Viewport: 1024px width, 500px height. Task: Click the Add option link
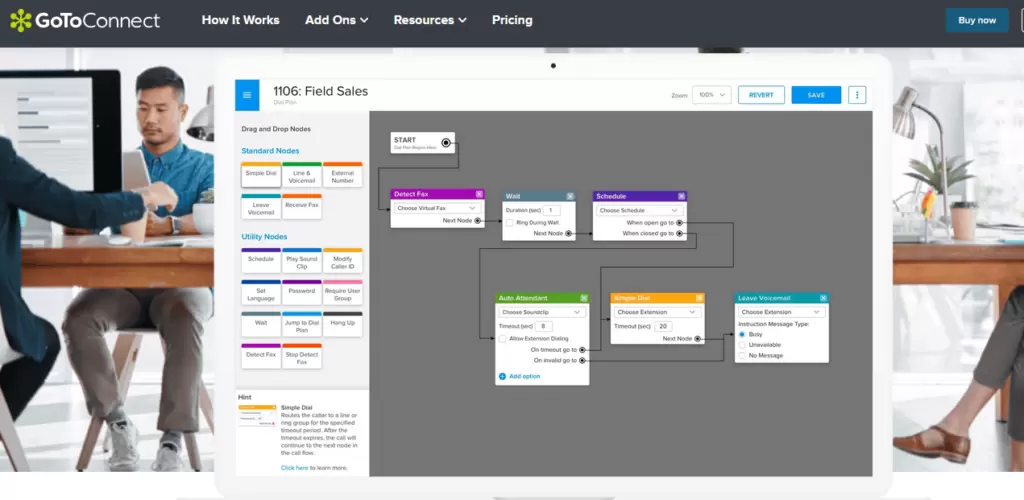click(x=525, y=377)
